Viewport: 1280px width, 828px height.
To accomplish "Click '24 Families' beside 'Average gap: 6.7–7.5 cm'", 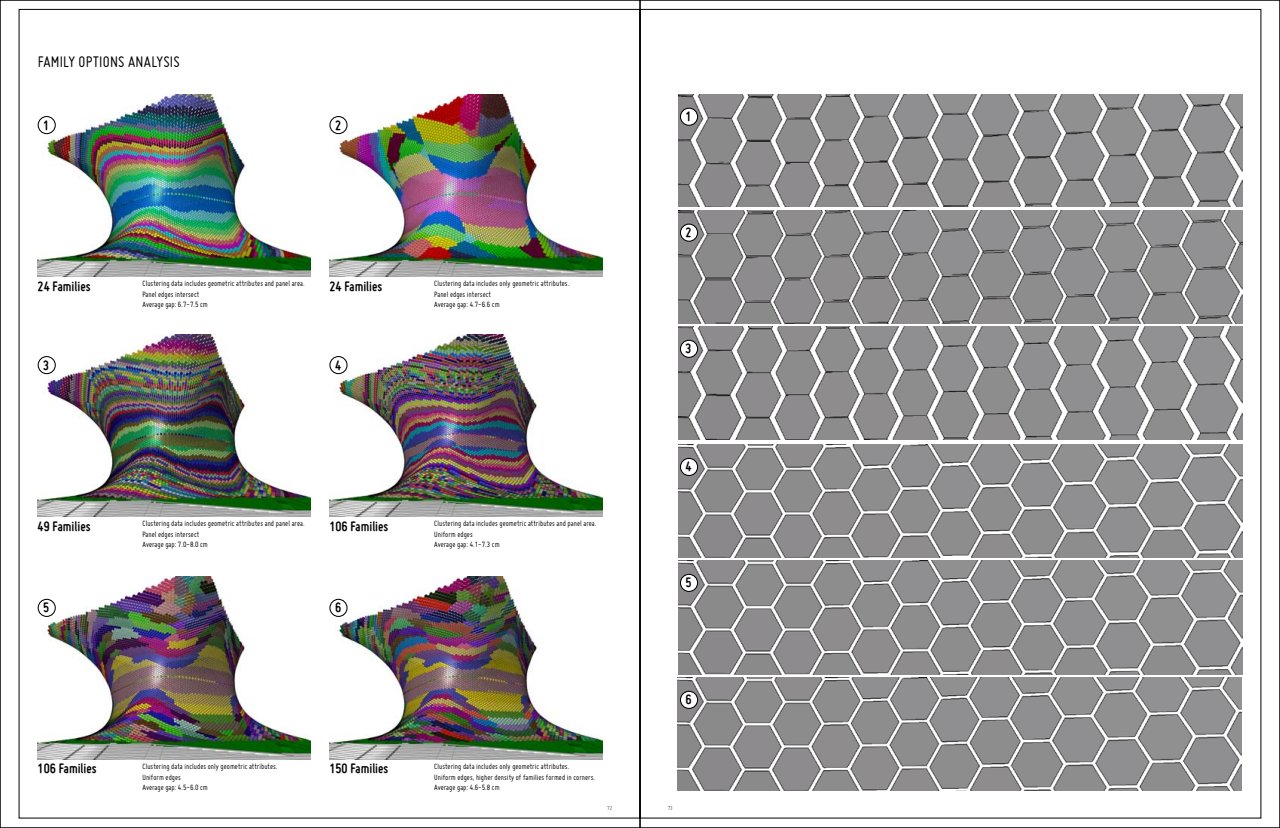I will 64,287.
